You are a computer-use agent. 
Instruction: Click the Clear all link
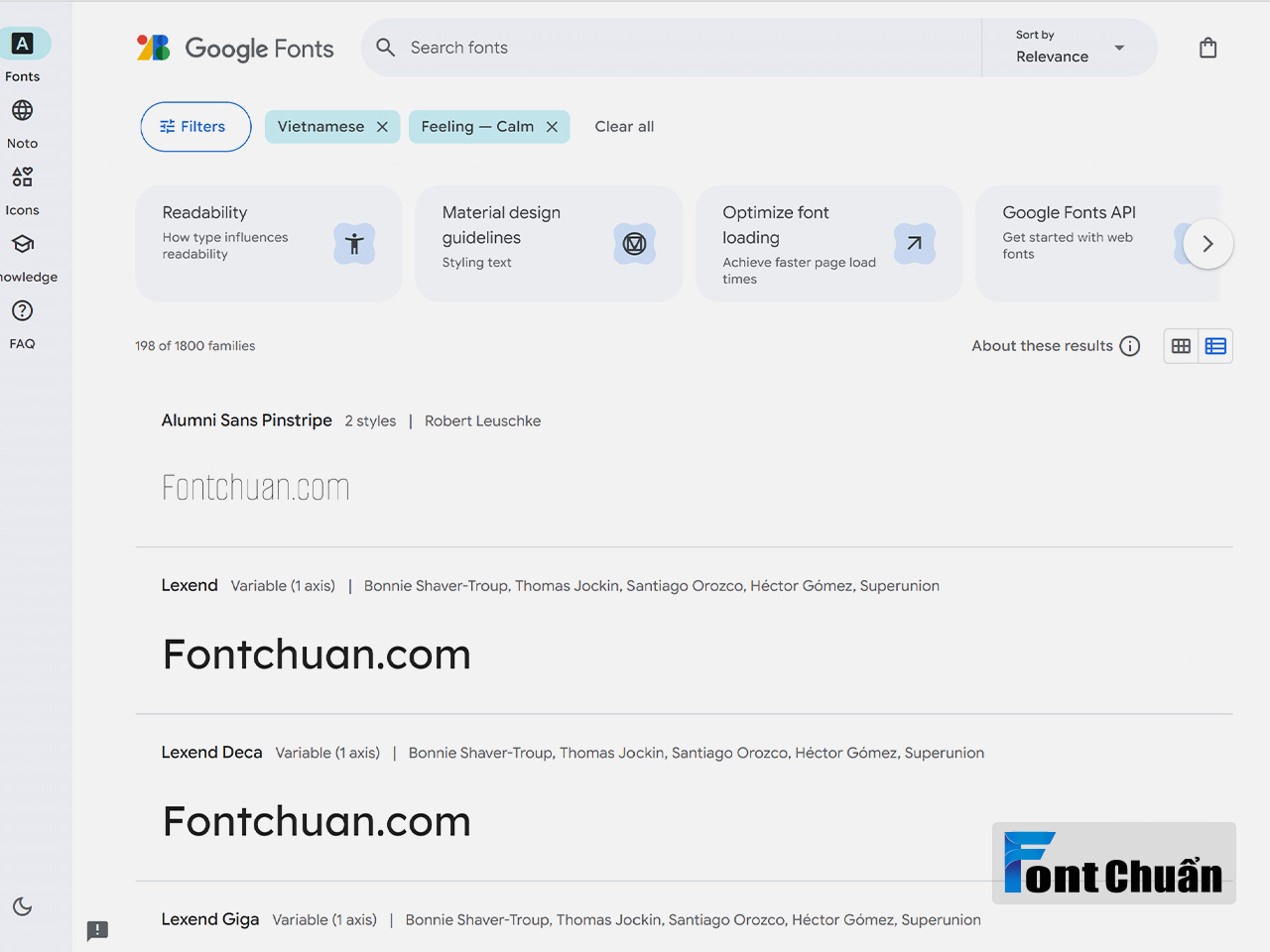coord(624,127)
